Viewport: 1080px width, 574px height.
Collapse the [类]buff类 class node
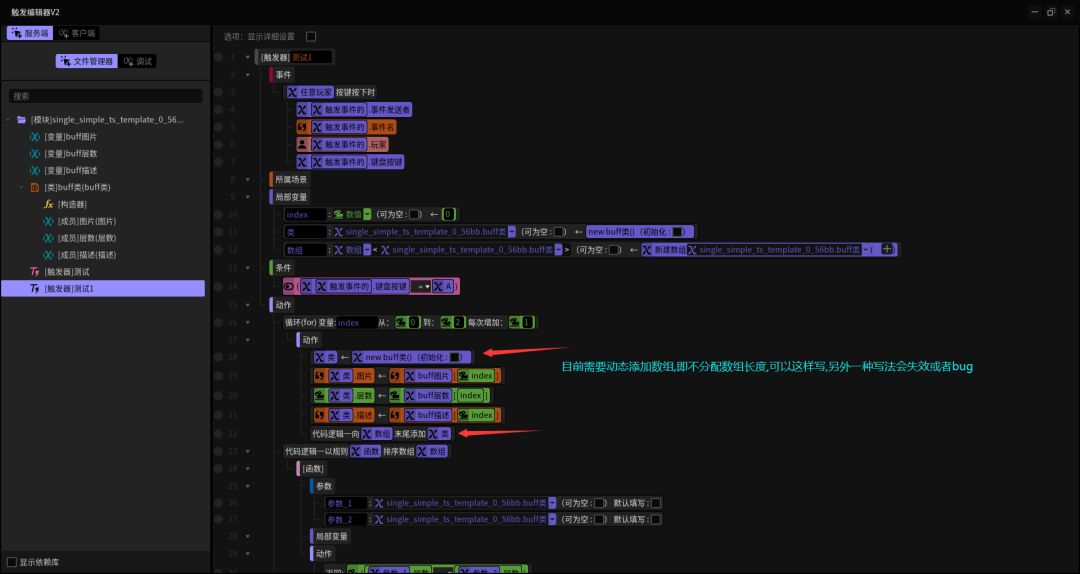coord(21,187)
